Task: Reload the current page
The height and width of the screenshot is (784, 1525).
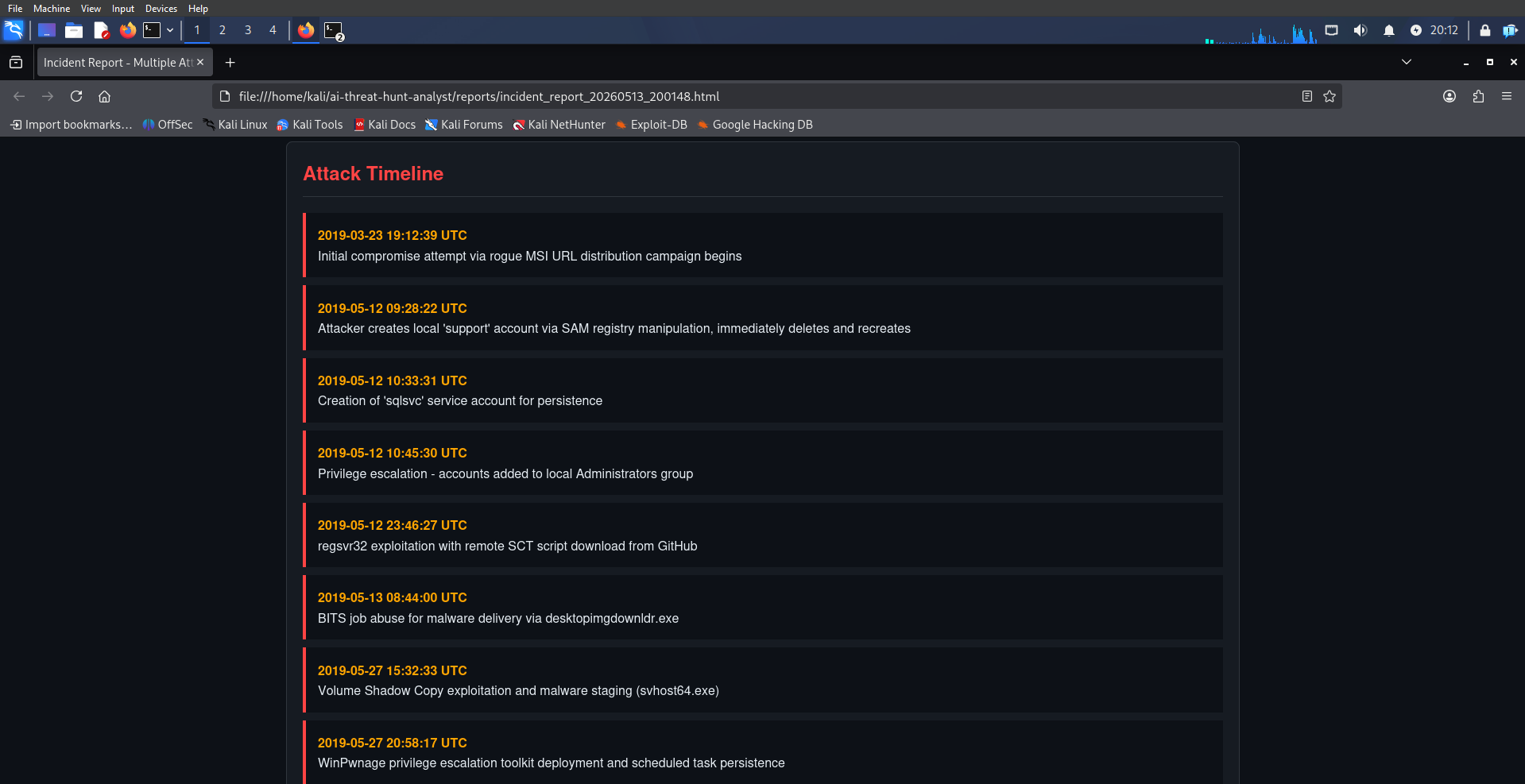Action: [x=76, y=96]
